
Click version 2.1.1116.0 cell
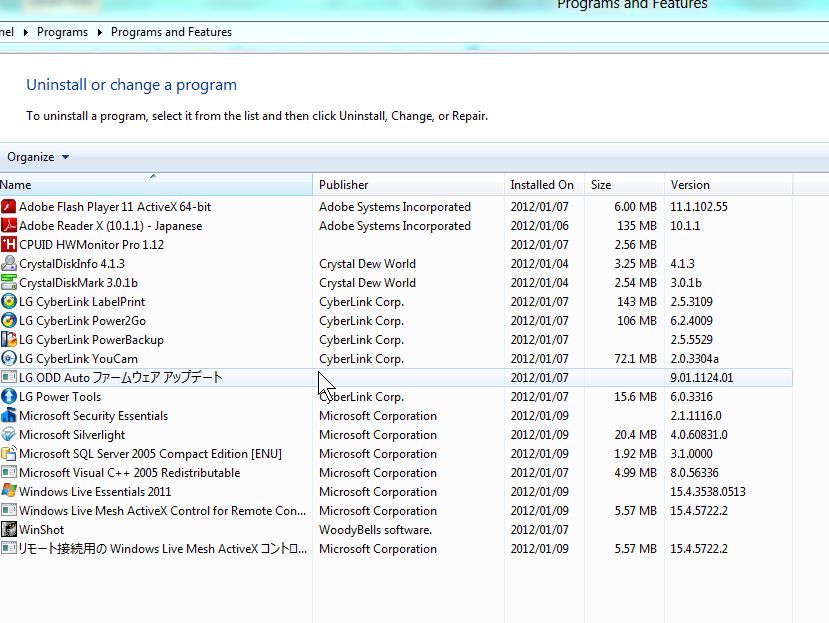coord(696,416)
